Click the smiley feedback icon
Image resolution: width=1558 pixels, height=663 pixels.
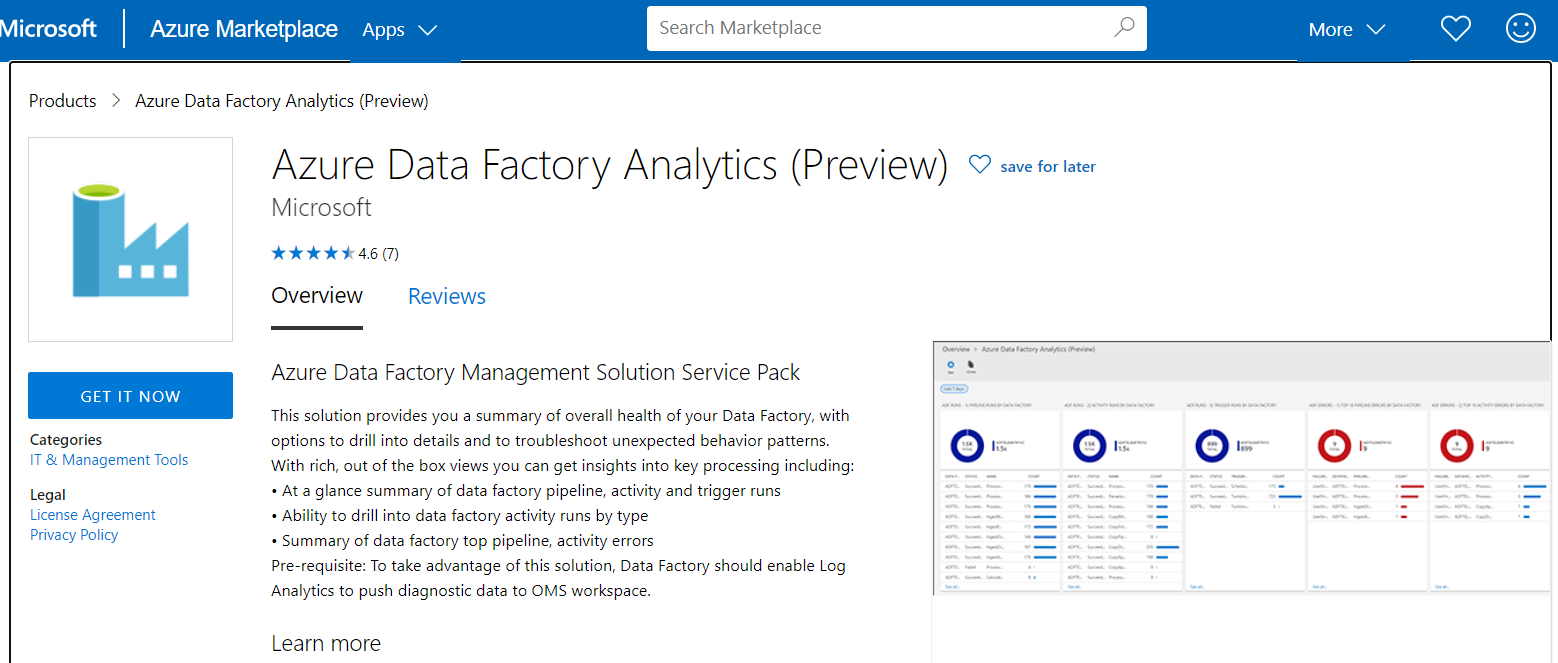tap(1521, 27)
